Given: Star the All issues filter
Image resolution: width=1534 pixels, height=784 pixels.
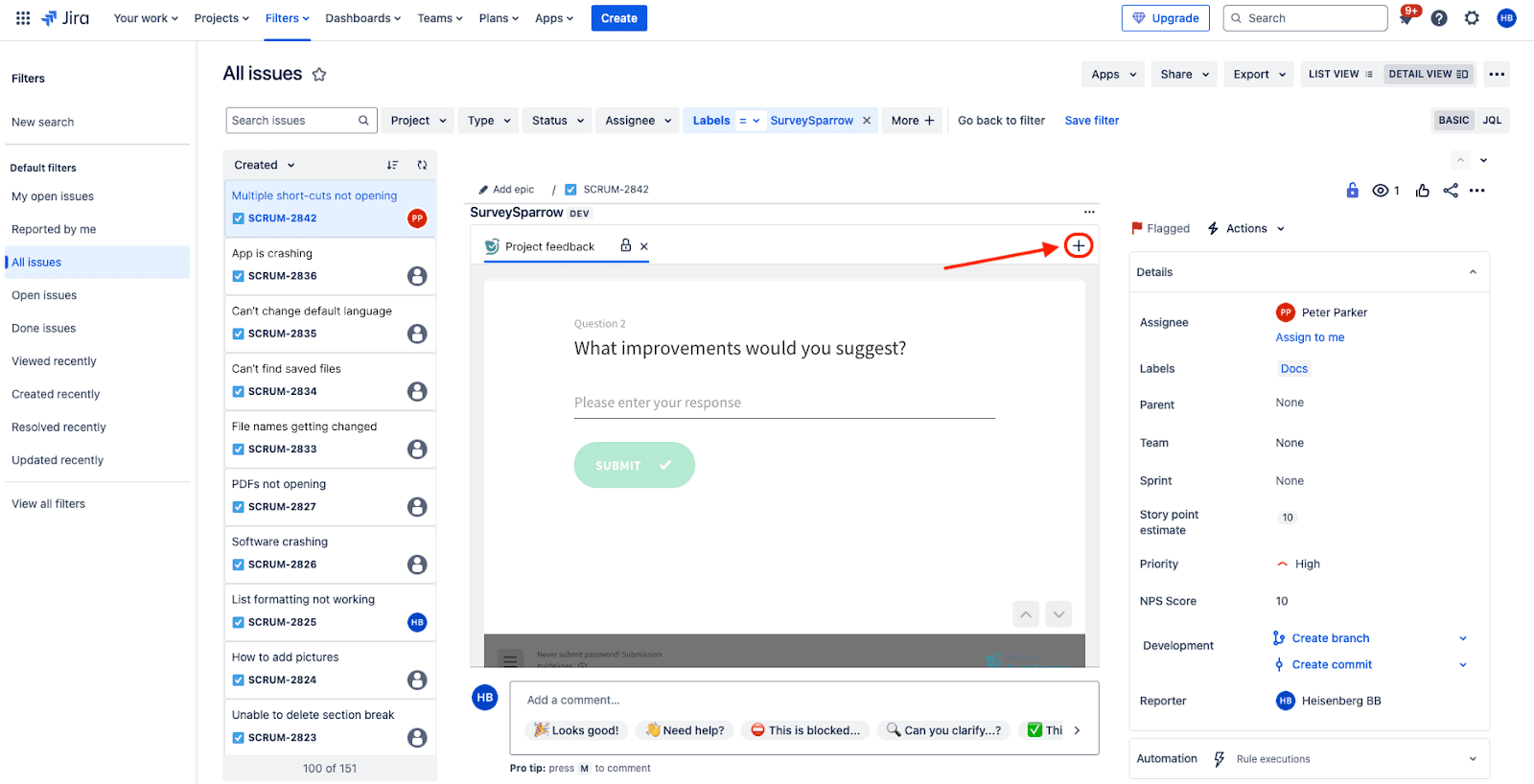Looking at the screenshot, I should coord(319,75).
